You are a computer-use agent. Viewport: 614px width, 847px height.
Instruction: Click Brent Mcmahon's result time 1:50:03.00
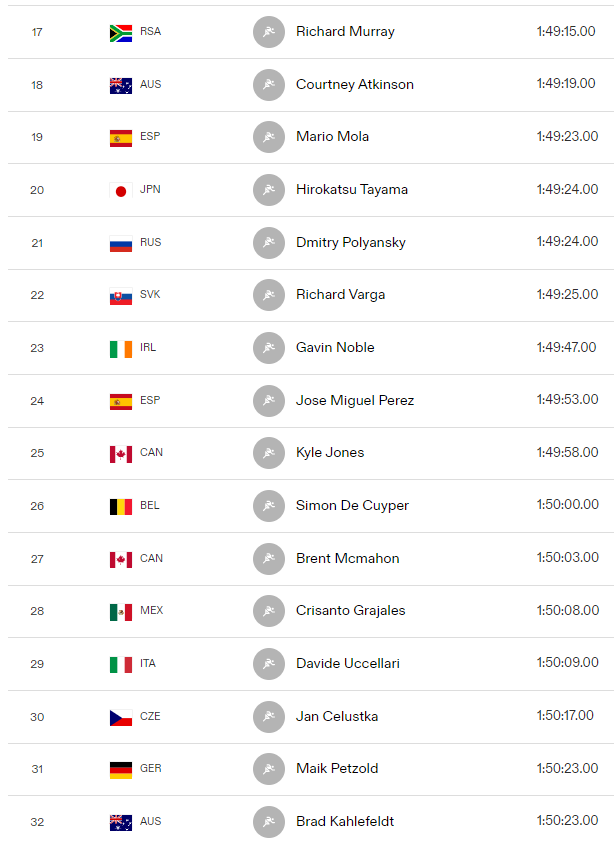coord(567,557)
